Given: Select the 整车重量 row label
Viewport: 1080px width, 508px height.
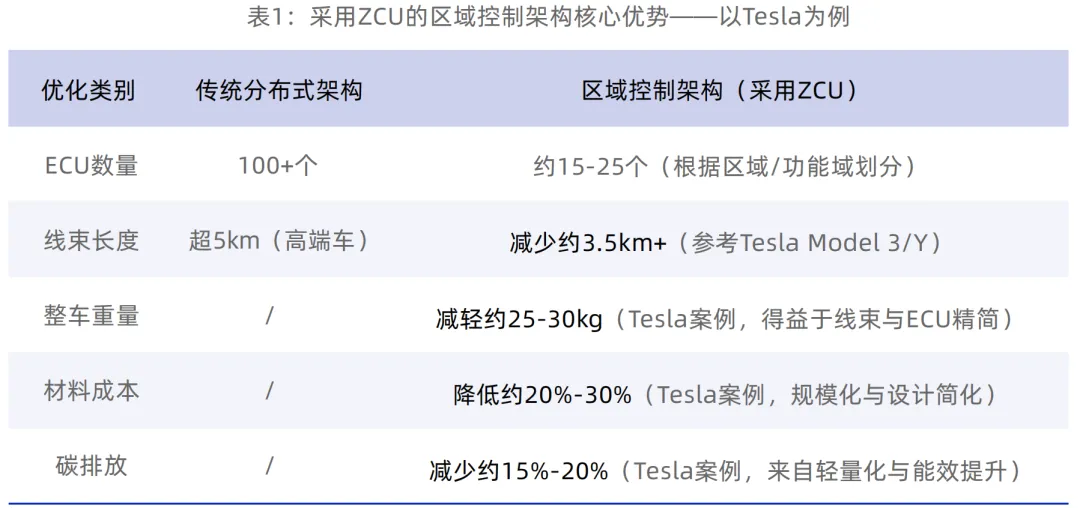Looking at the screenshot, I should pos(91,316).
